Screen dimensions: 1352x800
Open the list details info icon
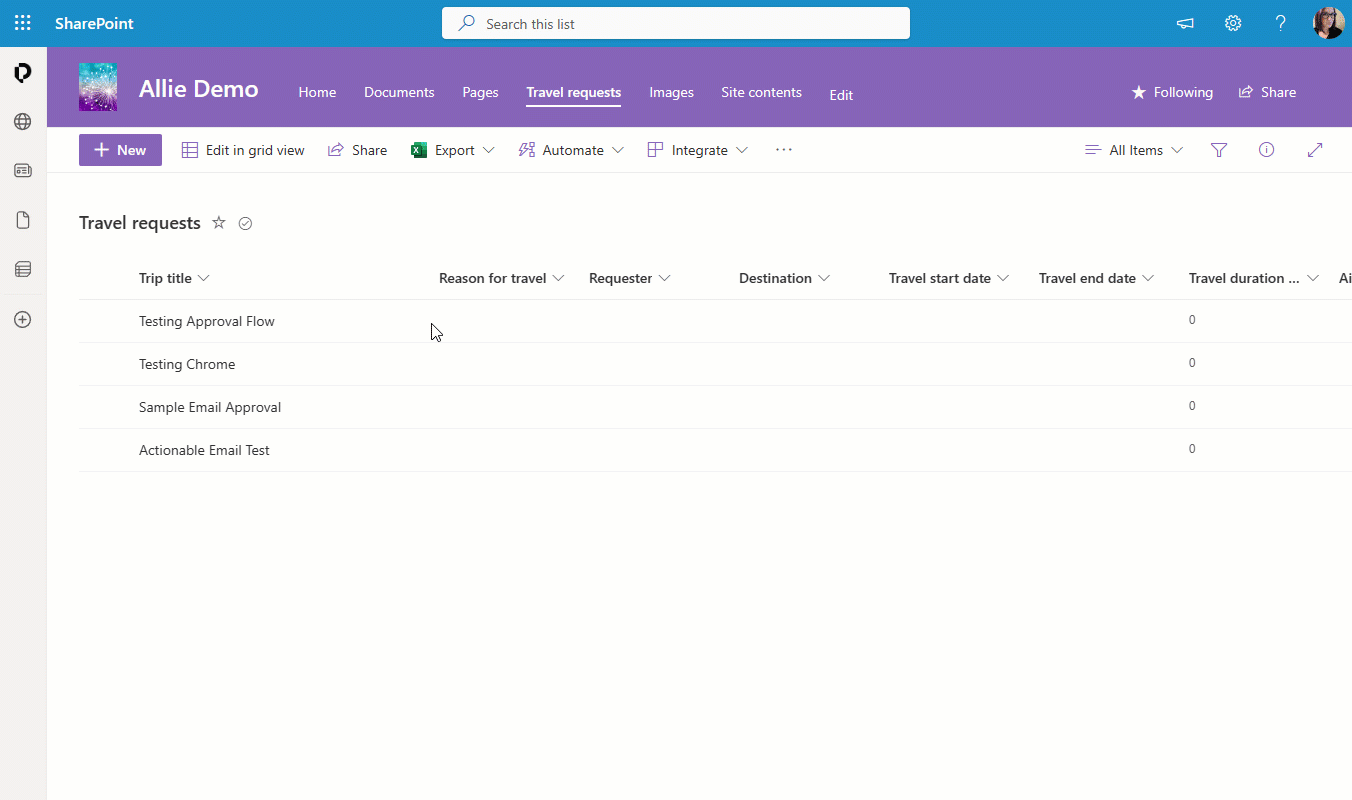click(x=1266, y=149)
